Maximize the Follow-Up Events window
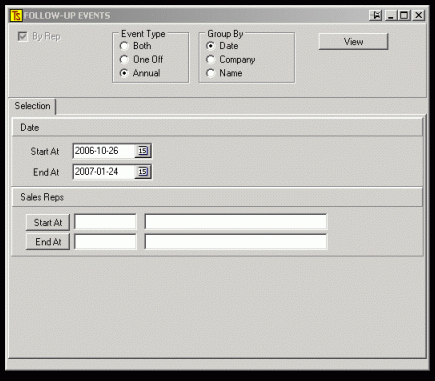The width and height of the screenshot is (435, 381). (x=404, y=15)
